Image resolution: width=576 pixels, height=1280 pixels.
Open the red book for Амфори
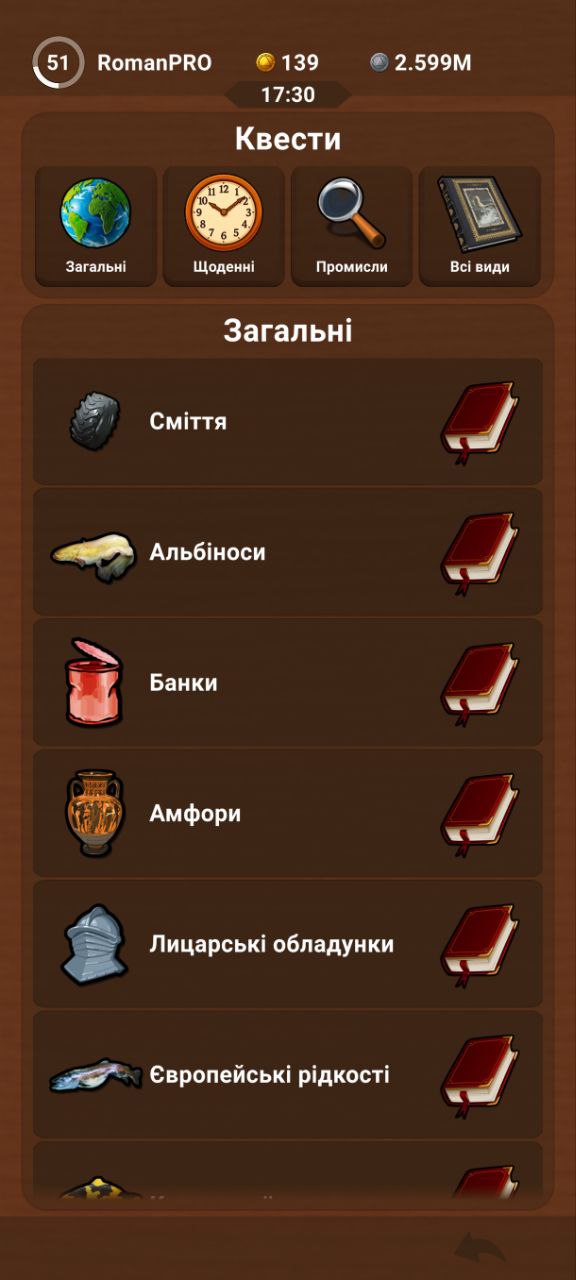tap(480, 815)
